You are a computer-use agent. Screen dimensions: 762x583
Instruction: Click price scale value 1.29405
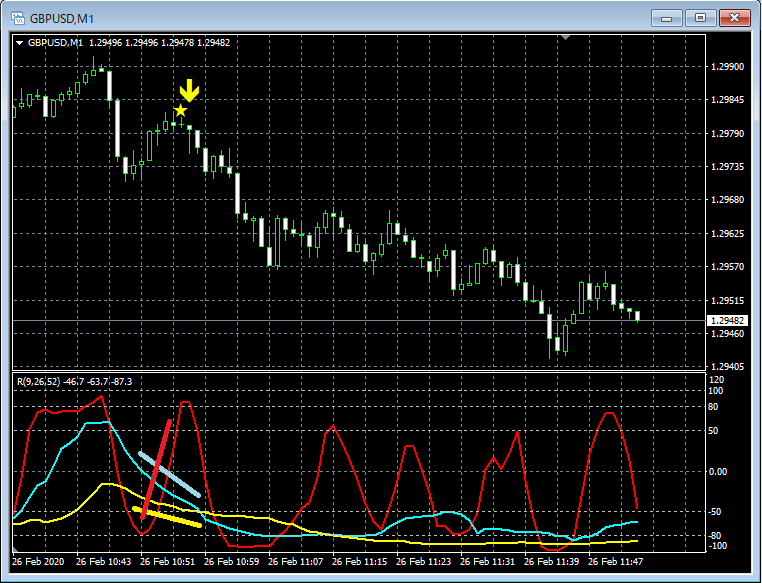727,367
